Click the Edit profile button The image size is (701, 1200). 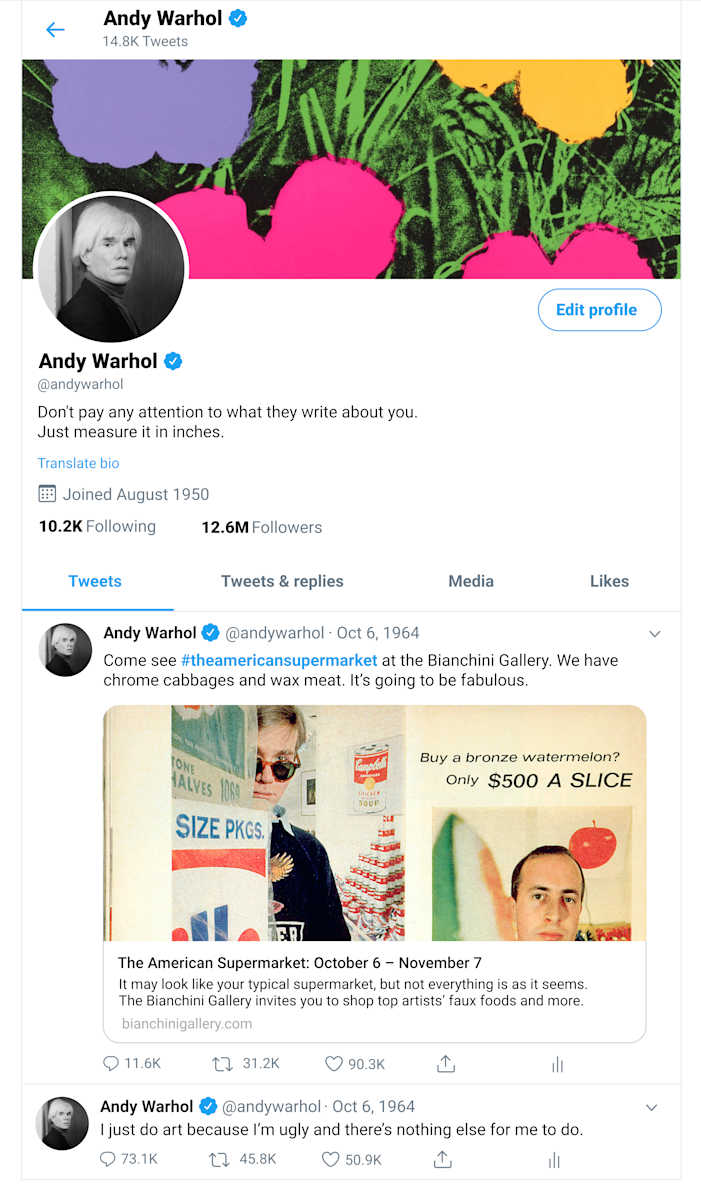click(x=599, y=310)
